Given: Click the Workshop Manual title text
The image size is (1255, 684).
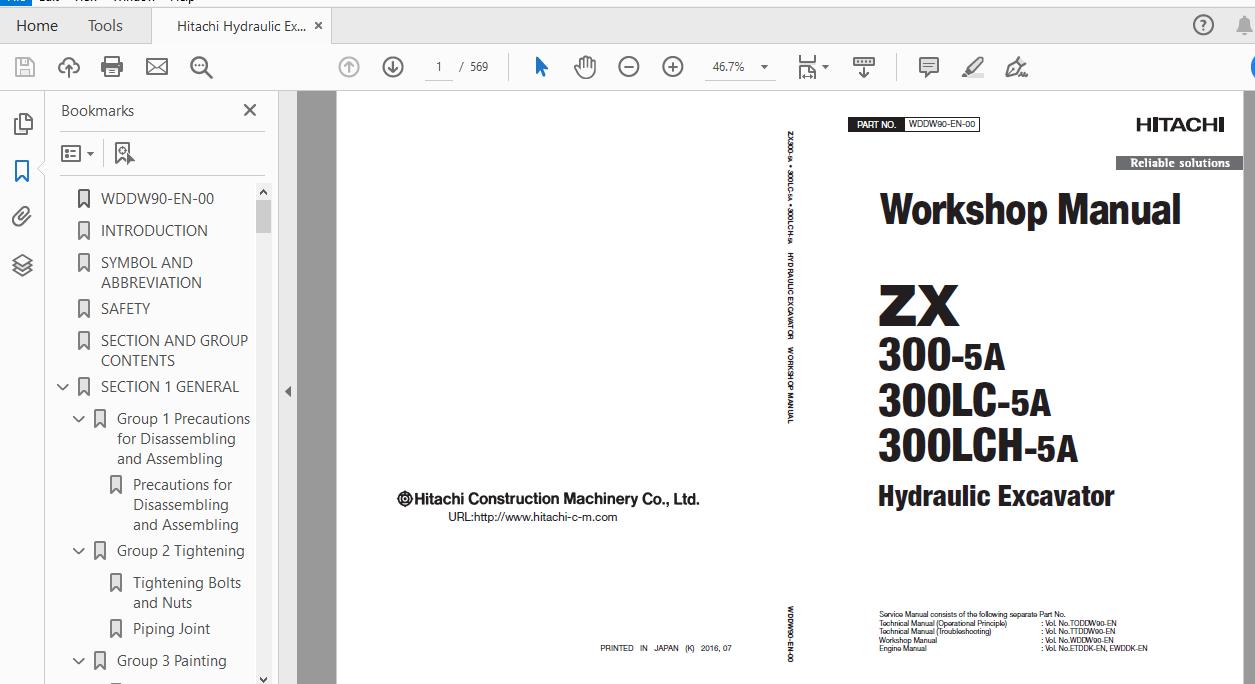Looking at the screenshot, I should pyautogui.click(x=1030, y=209).
